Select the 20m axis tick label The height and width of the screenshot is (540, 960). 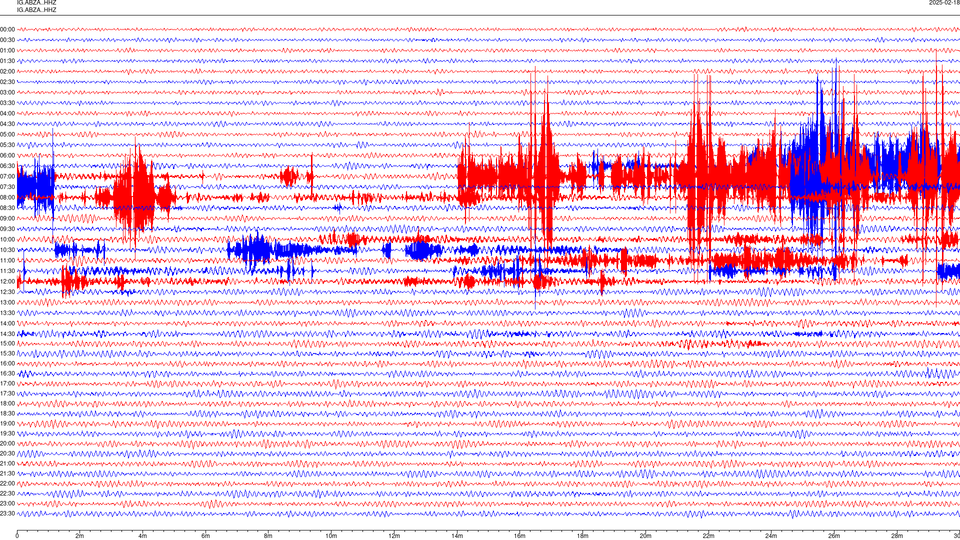pos(645,536)
